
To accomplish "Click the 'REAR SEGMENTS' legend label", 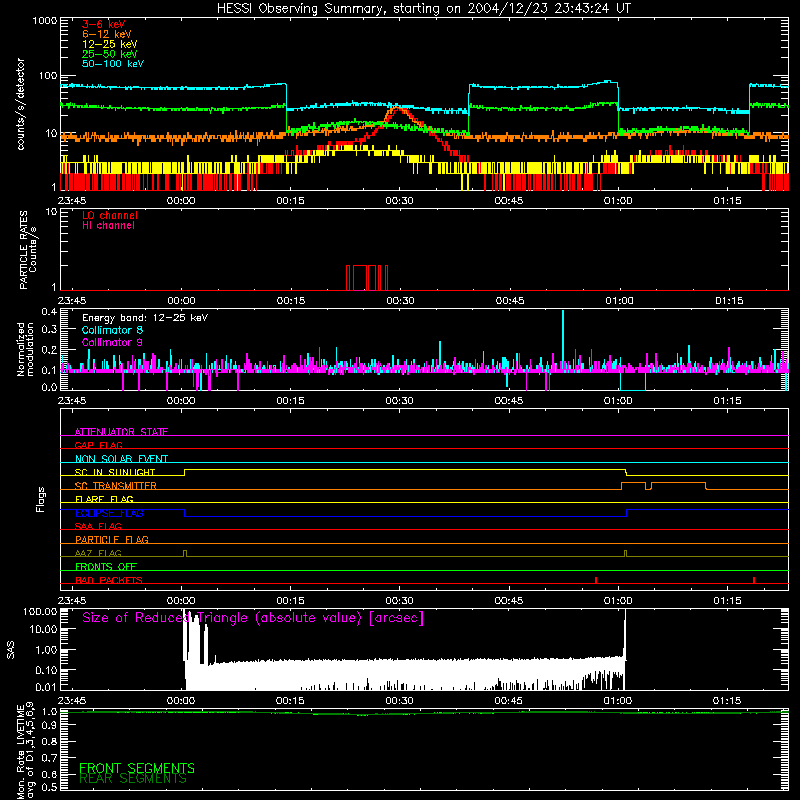I will pos(133,779).
